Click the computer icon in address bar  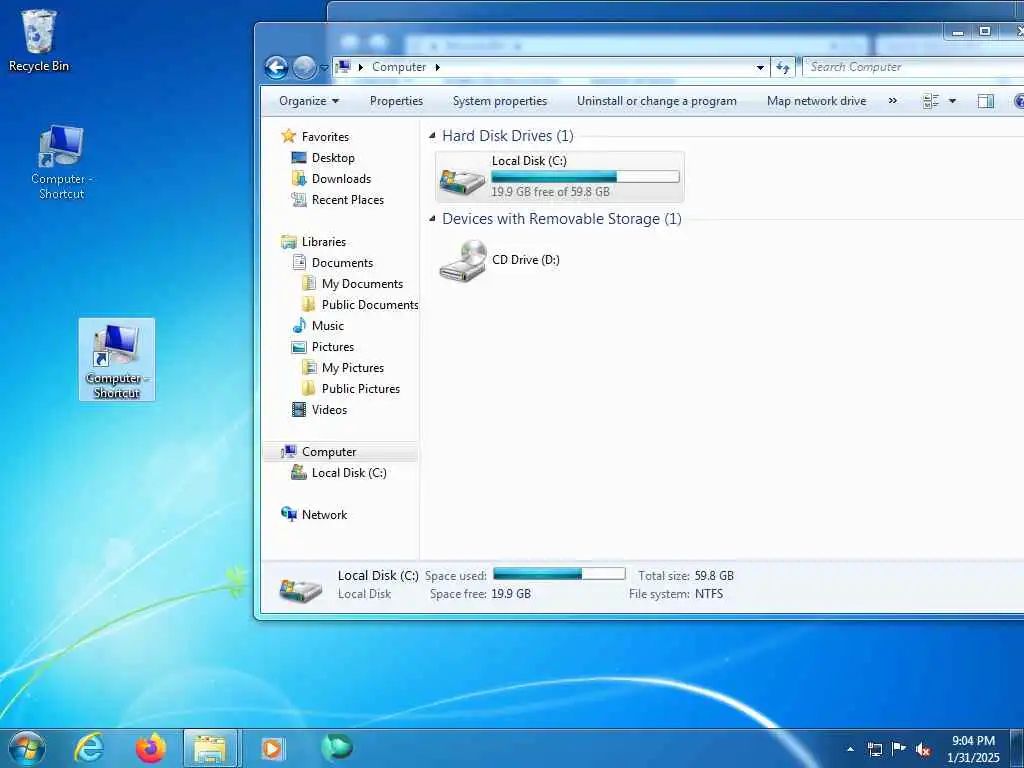point(344,67)
